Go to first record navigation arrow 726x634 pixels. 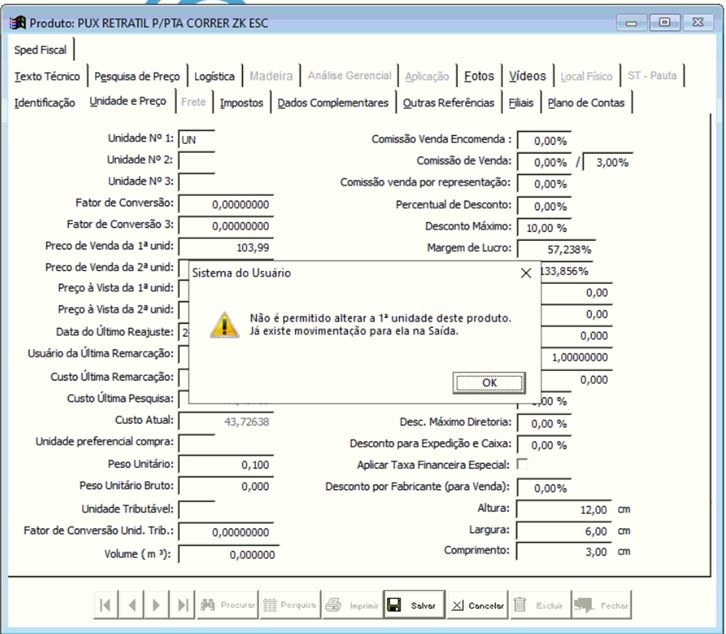click(x=106, y=605)
